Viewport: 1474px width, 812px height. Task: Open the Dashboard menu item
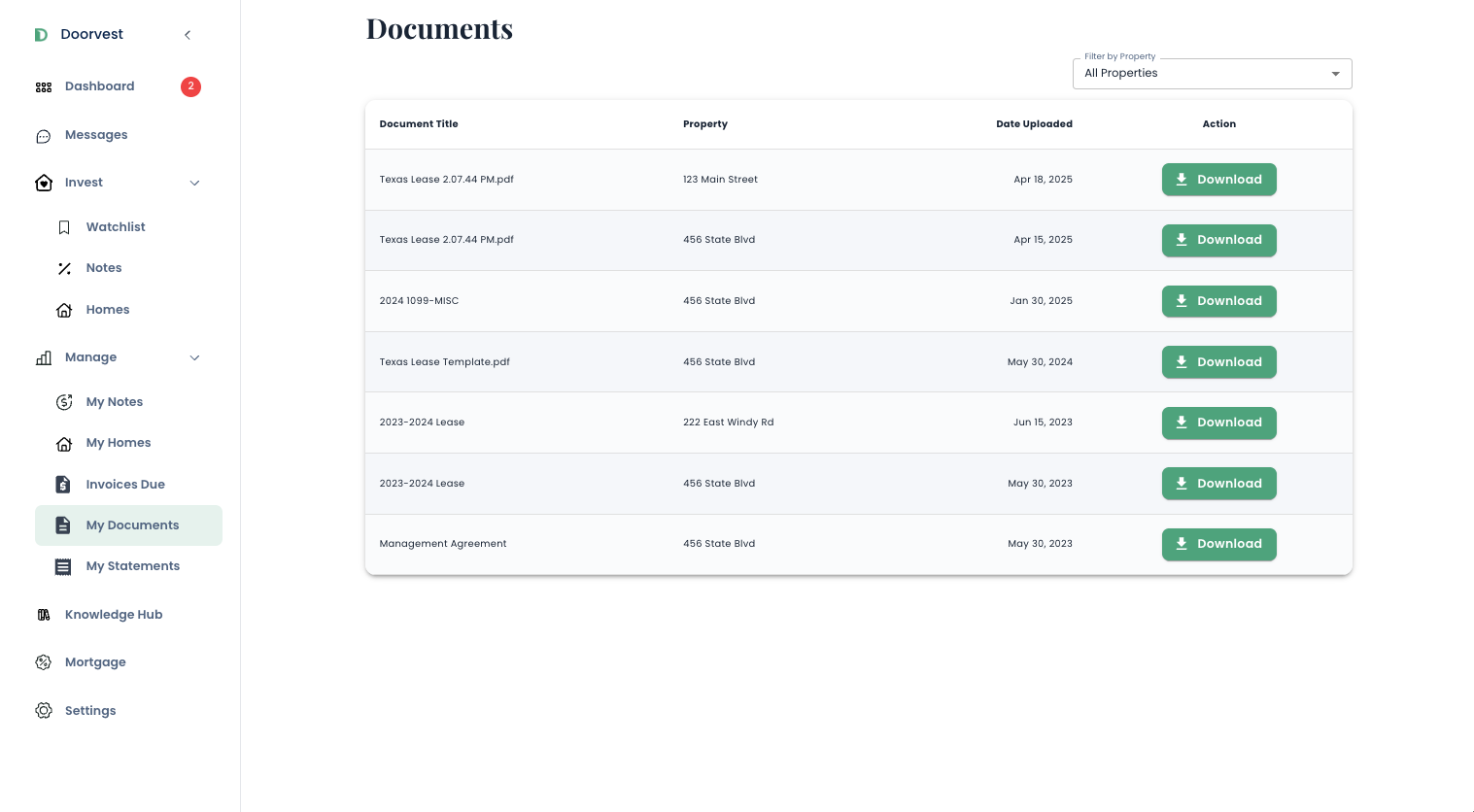coord(99,86)
